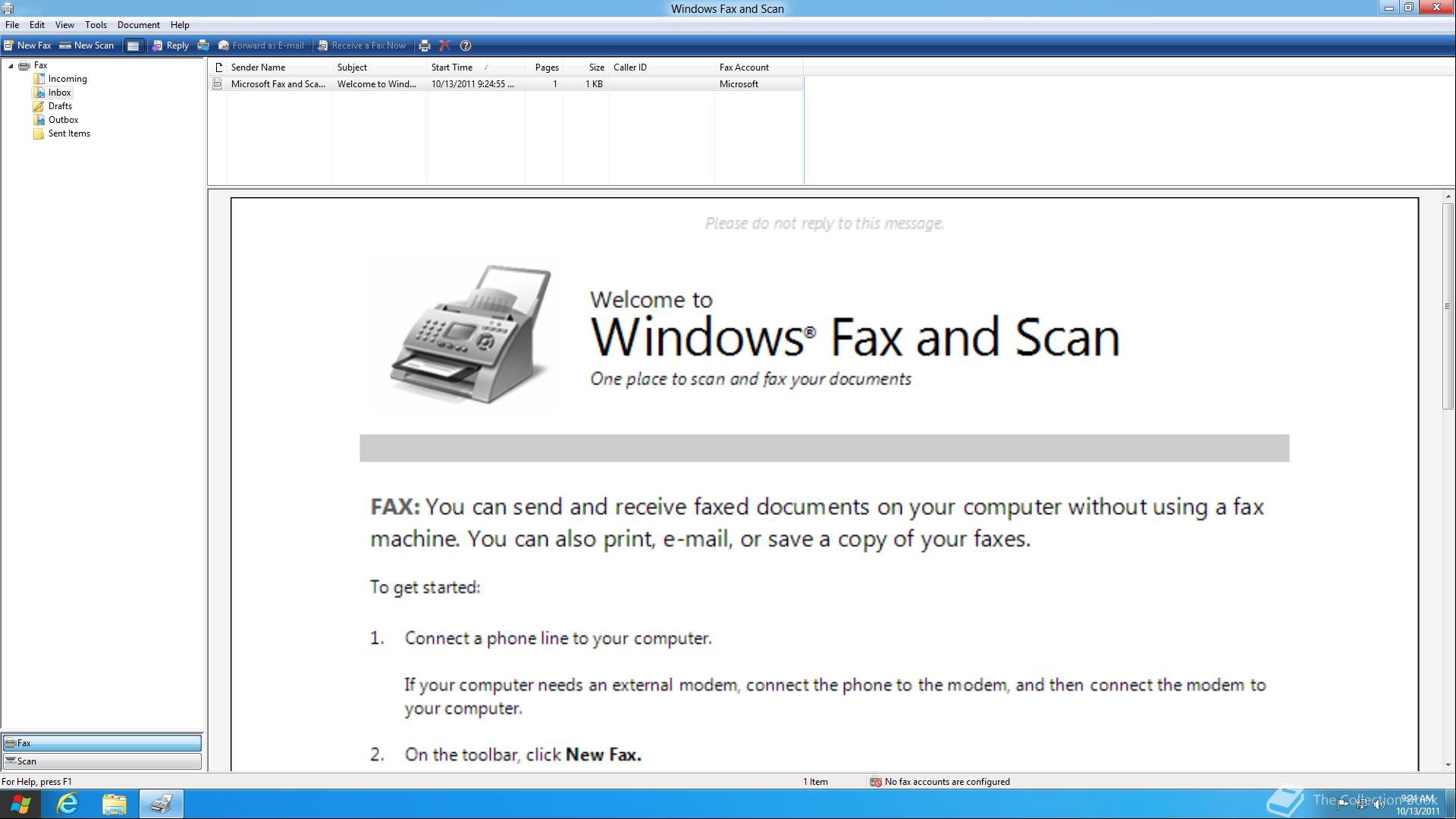Click the preview scrollbar up arrow
The height and width of the screenshot is (819, 1456).
pyautogui.click(x=1448, y=196)
